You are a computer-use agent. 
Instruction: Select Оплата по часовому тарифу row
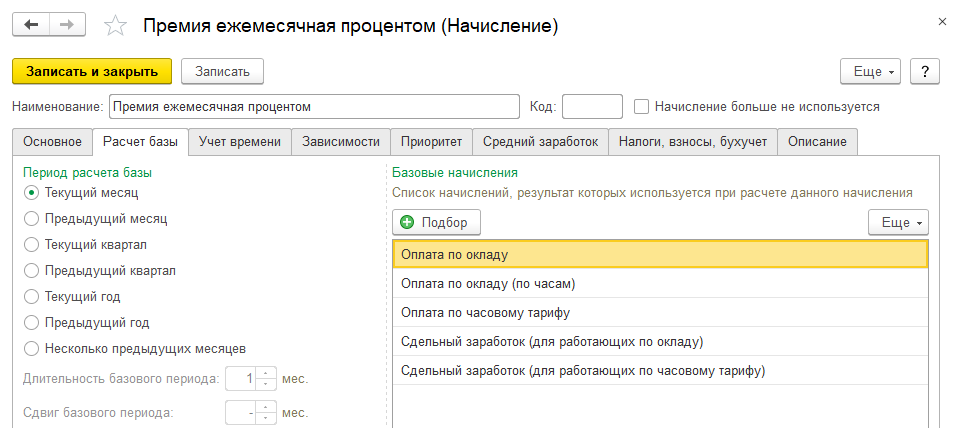pos(660,313)
